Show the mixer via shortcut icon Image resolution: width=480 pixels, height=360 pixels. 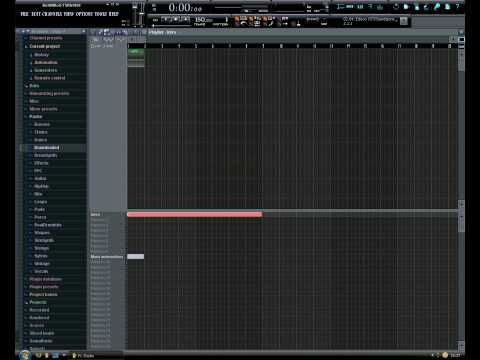click(x=380, y=6)
